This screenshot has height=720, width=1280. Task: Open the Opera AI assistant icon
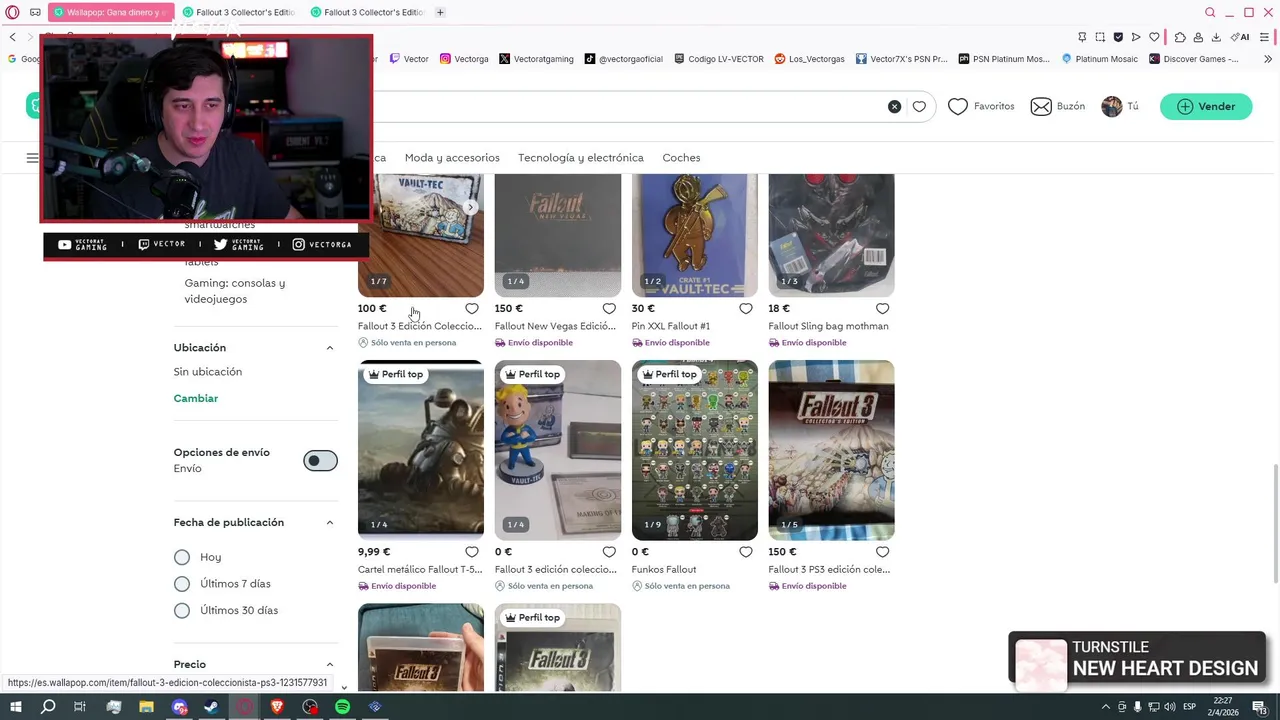click(x=1241, y=37)
